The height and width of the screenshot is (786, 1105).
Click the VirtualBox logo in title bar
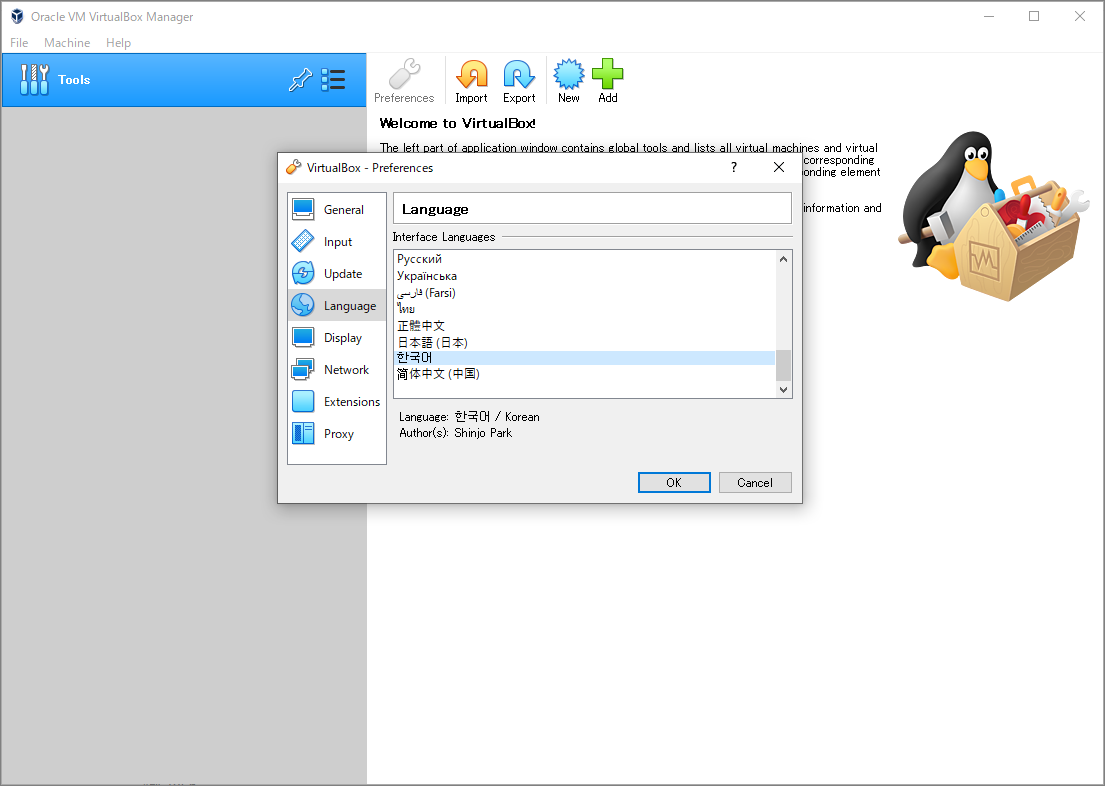pos(17,16)
